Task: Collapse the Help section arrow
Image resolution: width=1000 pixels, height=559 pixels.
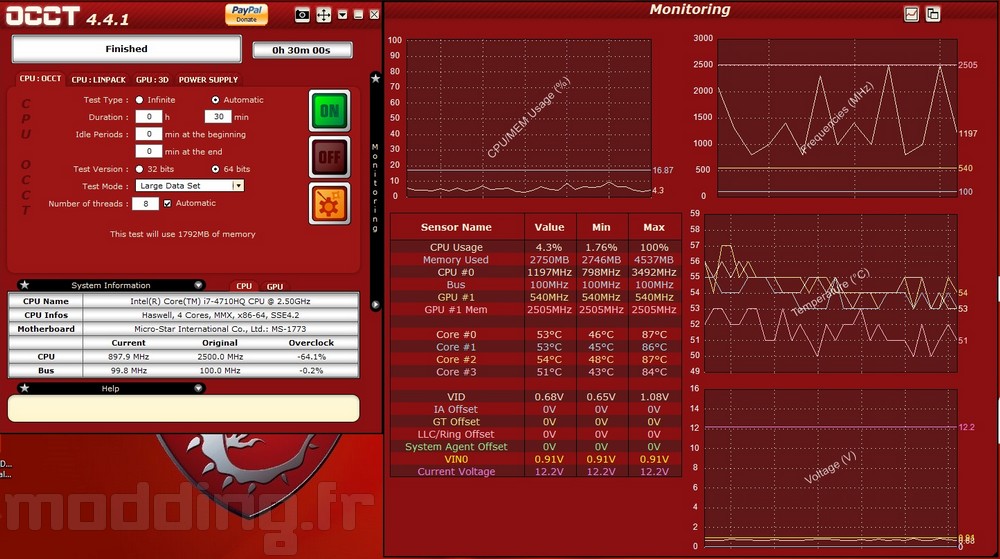Action: click(x=198, y=388)
